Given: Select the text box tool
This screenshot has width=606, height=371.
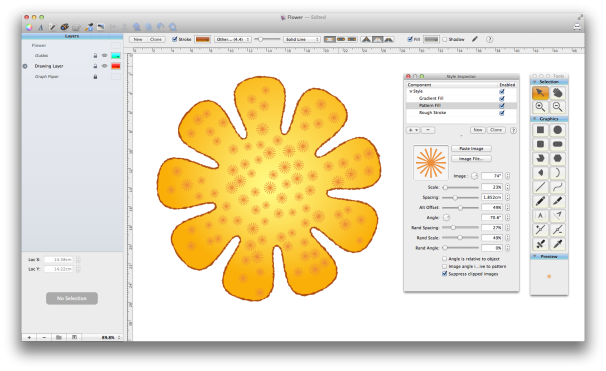Looking at the screenshot, I should click(540, 216).
